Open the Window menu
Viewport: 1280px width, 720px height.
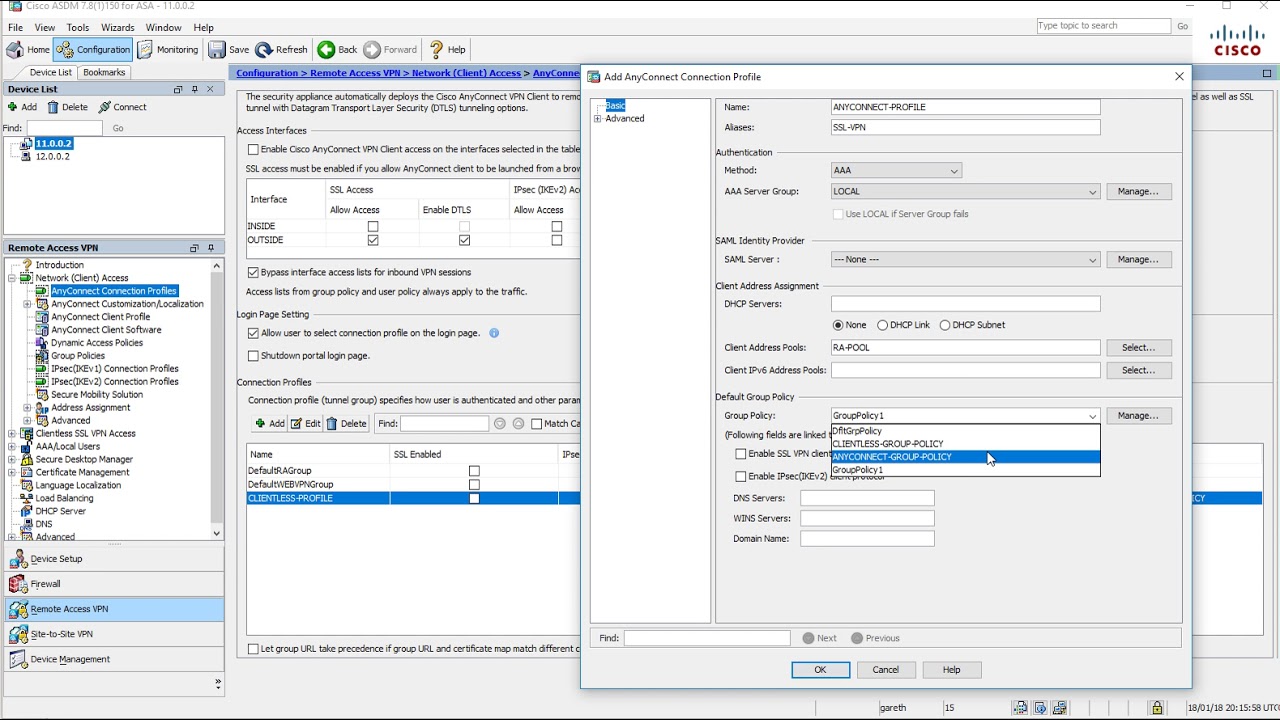pyautogui.click(x=164, y=28)
